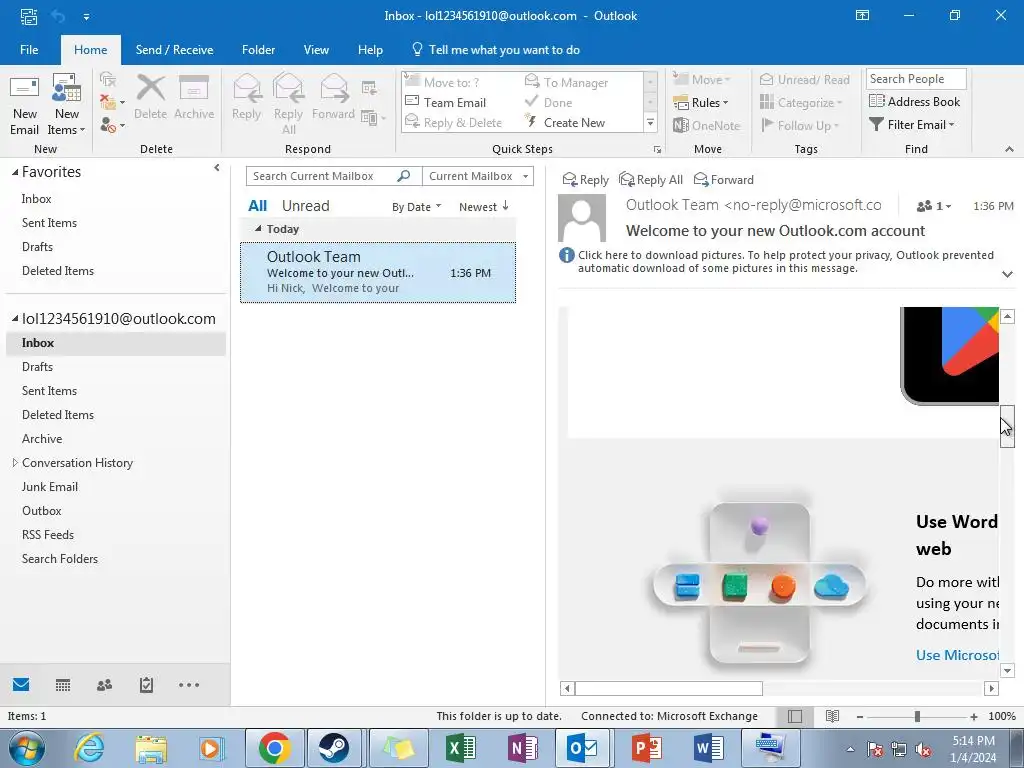Open Mail view in navigation bar
Viewport: 1024px width, 768px height.
[x=21, y=684]
